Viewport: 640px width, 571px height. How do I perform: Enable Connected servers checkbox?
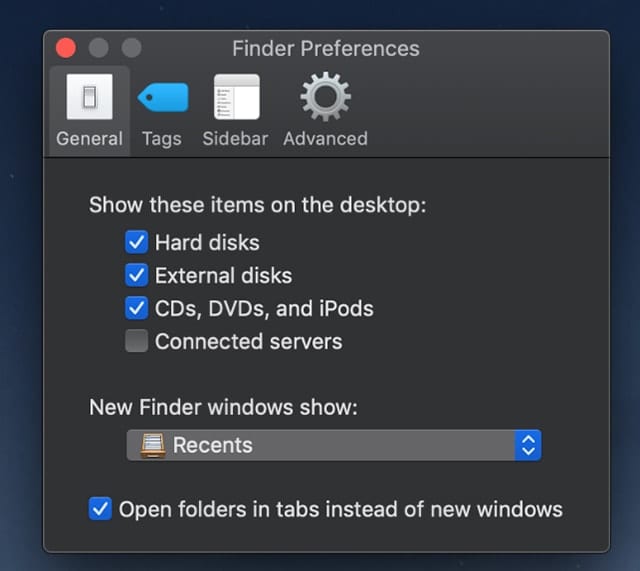(x=137, y=341)
